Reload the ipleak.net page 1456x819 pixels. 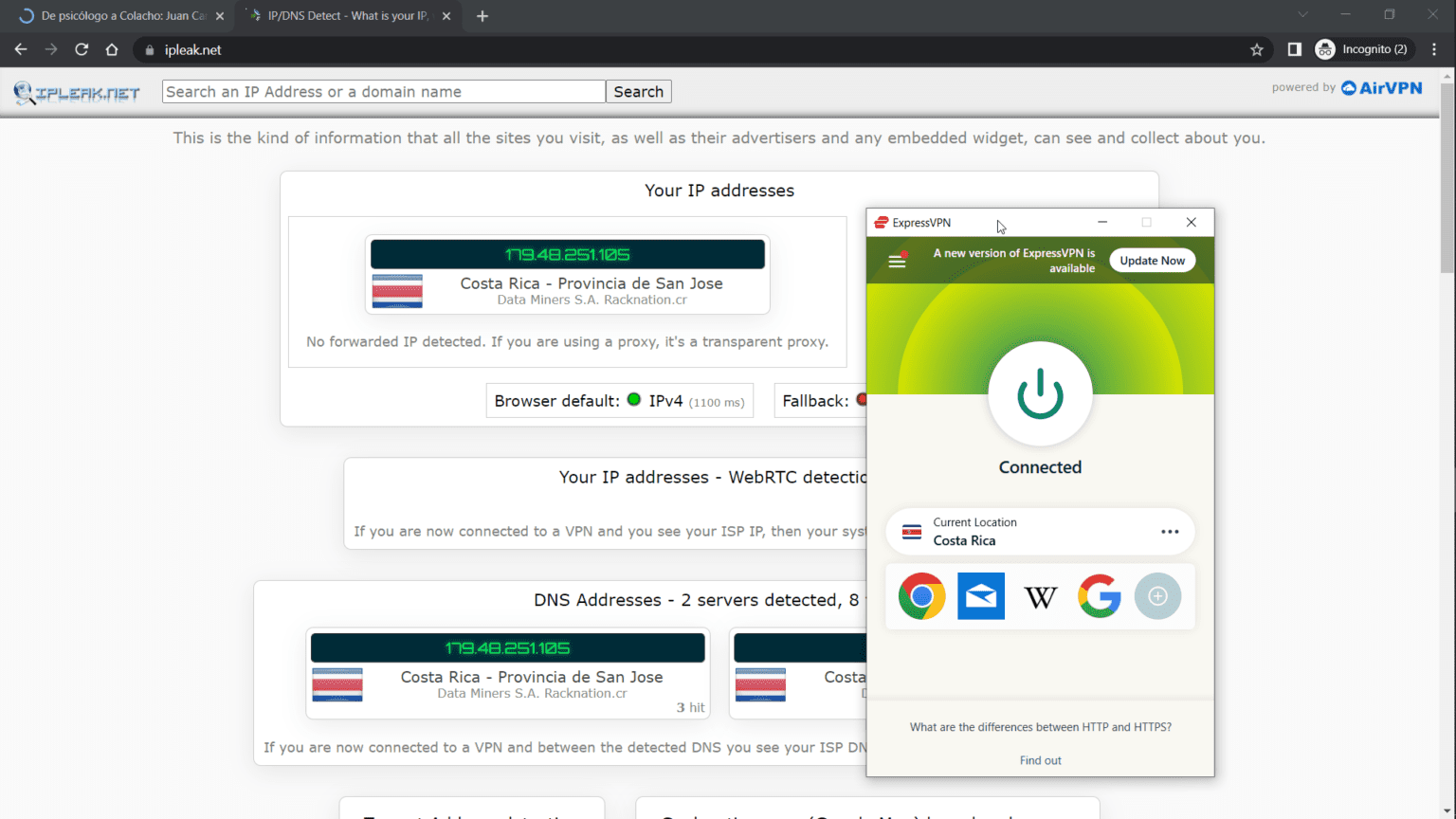pos(82,49)
